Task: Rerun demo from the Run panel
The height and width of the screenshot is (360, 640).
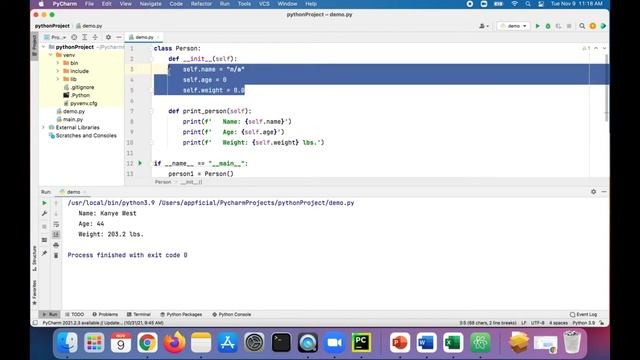Action: (x=44, y=203)
